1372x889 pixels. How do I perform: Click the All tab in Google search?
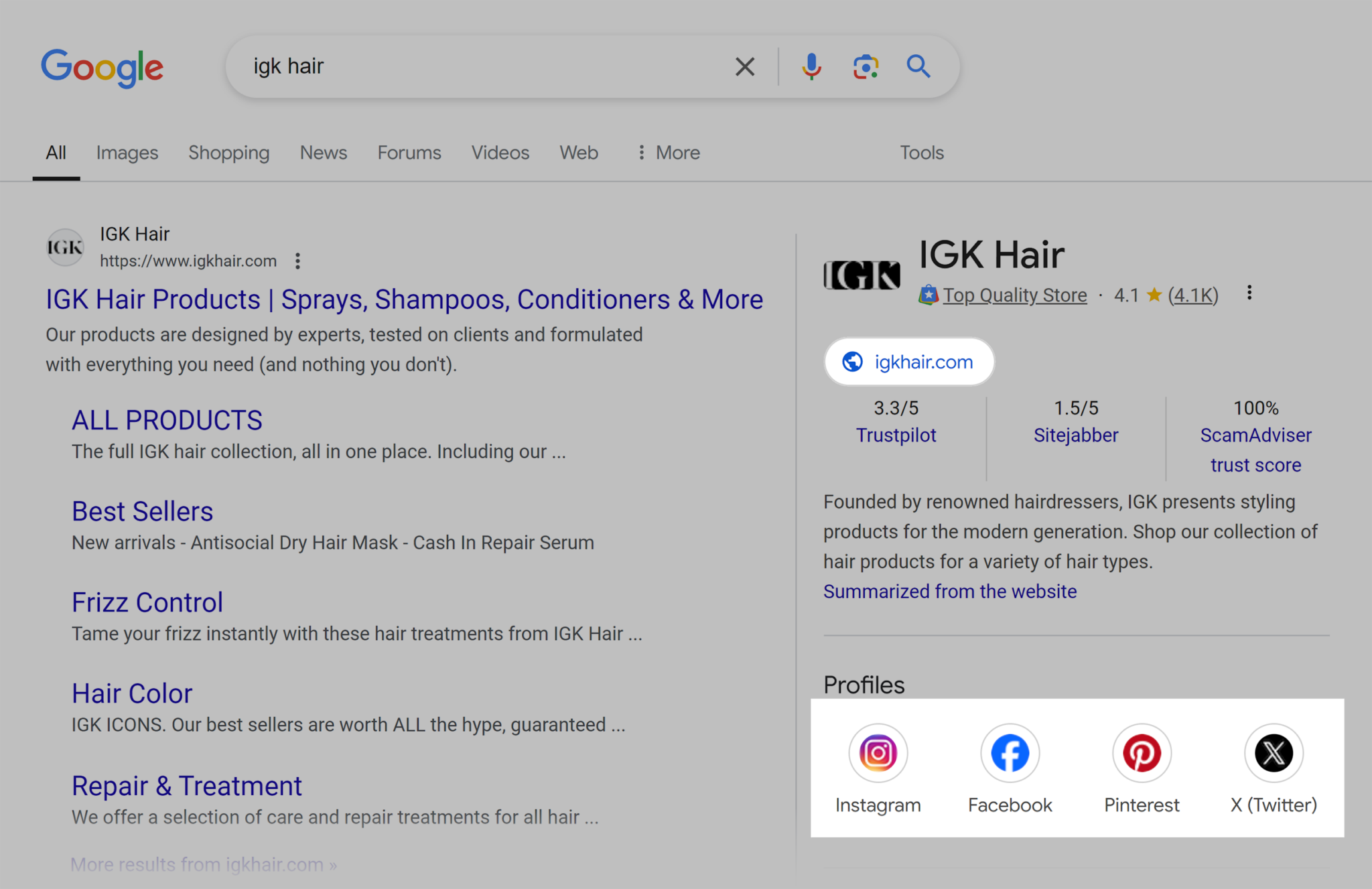click(x=55, y=153)
